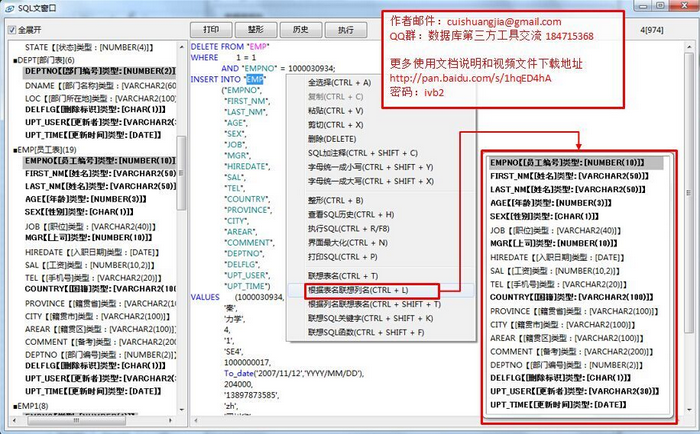Choose 根据表名联想列名(CTRL + L) entry

coord(358,290)
